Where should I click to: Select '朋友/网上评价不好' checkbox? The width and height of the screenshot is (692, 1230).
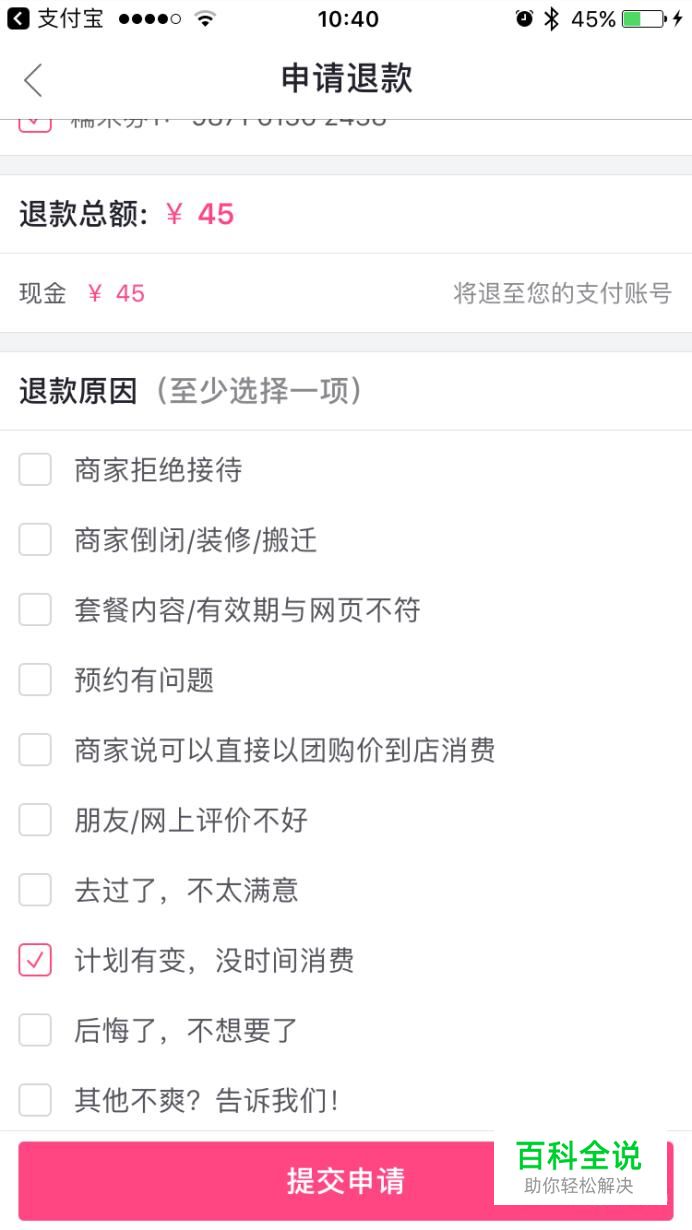[x=35, y=820]
